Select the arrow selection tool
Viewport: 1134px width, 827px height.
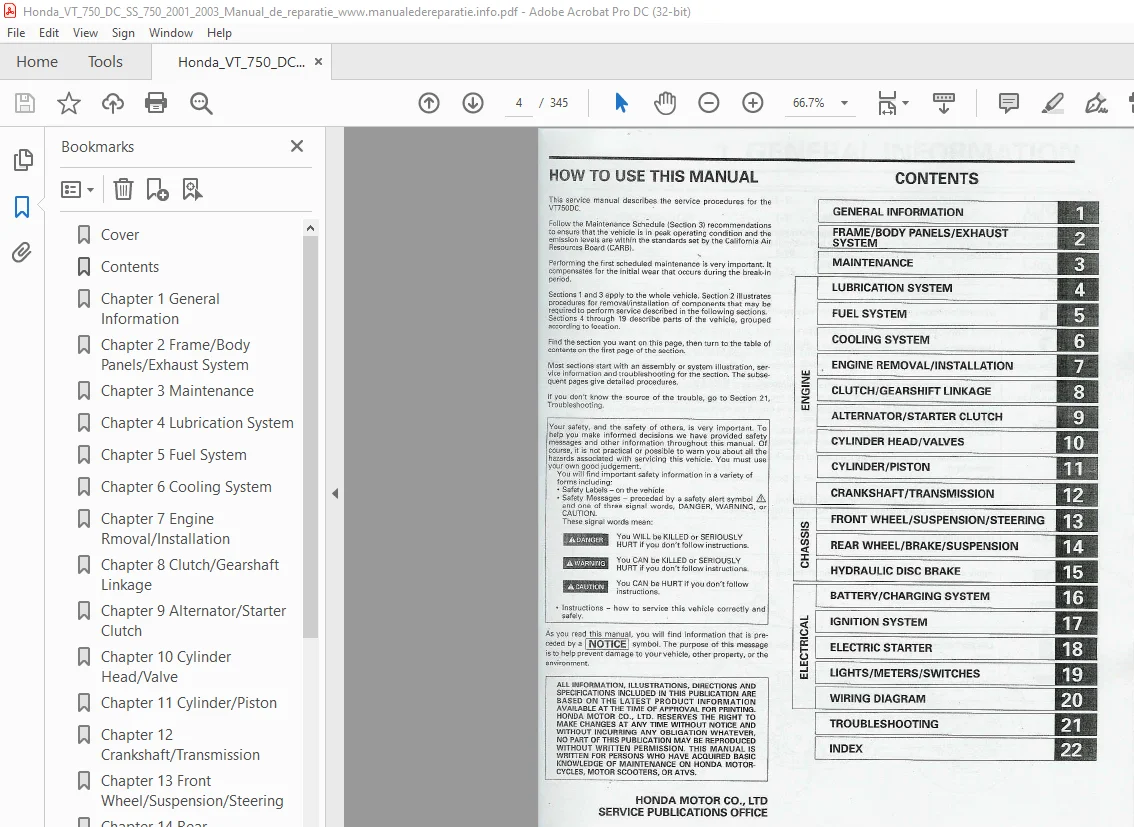coord(621,103)
